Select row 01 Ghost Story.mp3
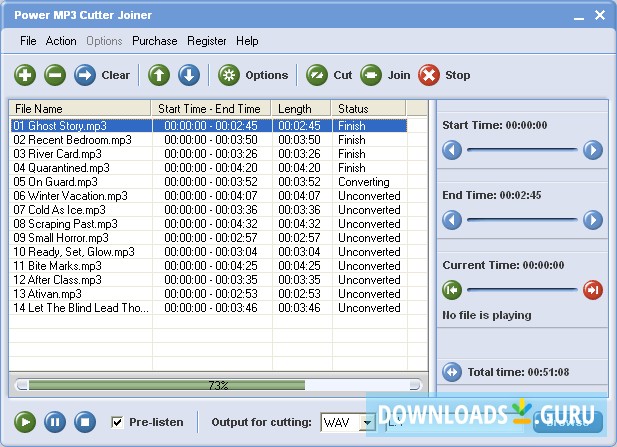 tap(209, 126)
